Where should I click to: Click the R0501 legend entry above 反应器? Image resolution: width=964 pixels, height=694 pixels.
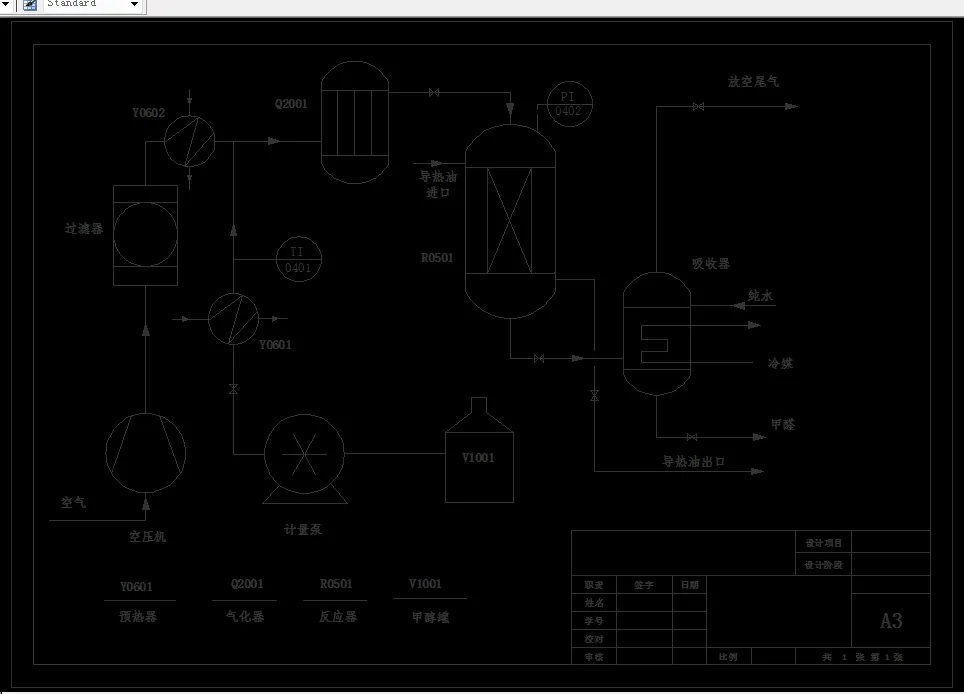click(x=336, y=584)
